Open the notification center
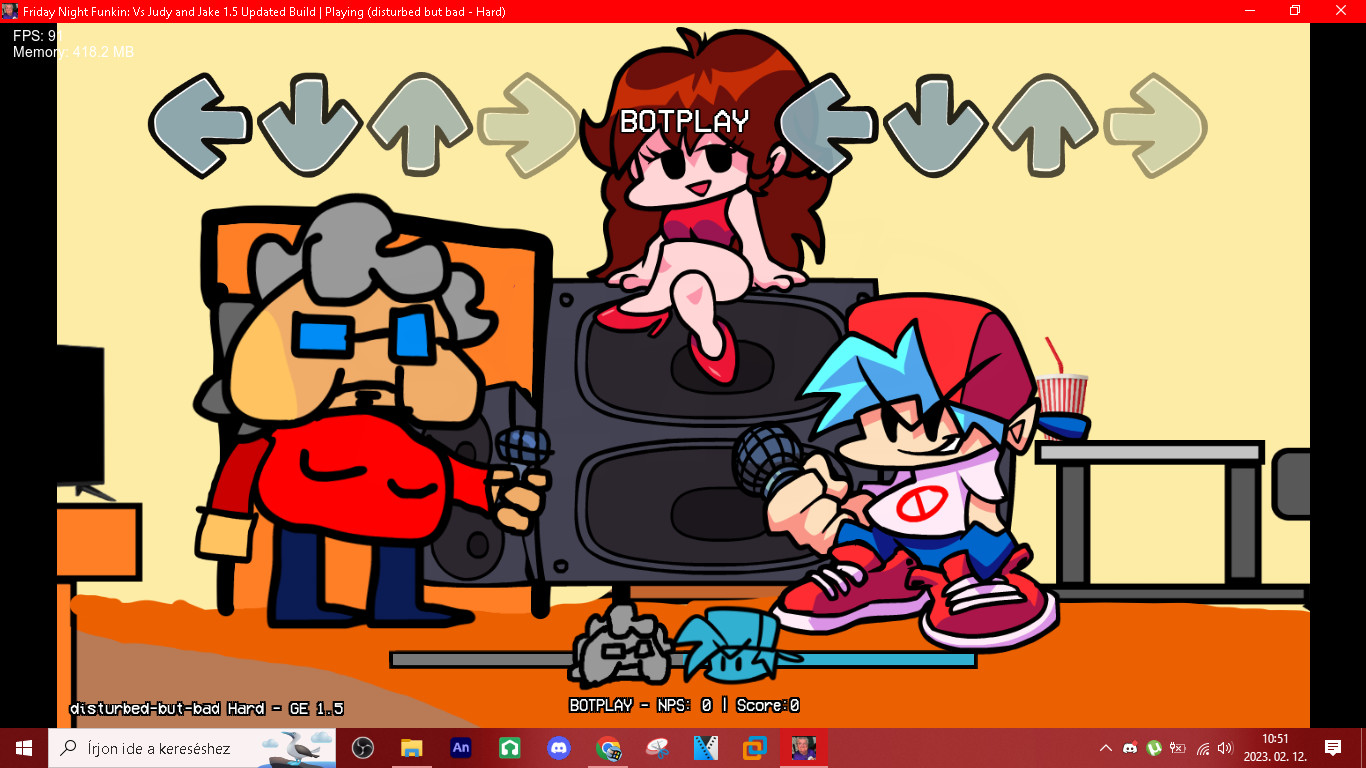 pos(1332,748)
